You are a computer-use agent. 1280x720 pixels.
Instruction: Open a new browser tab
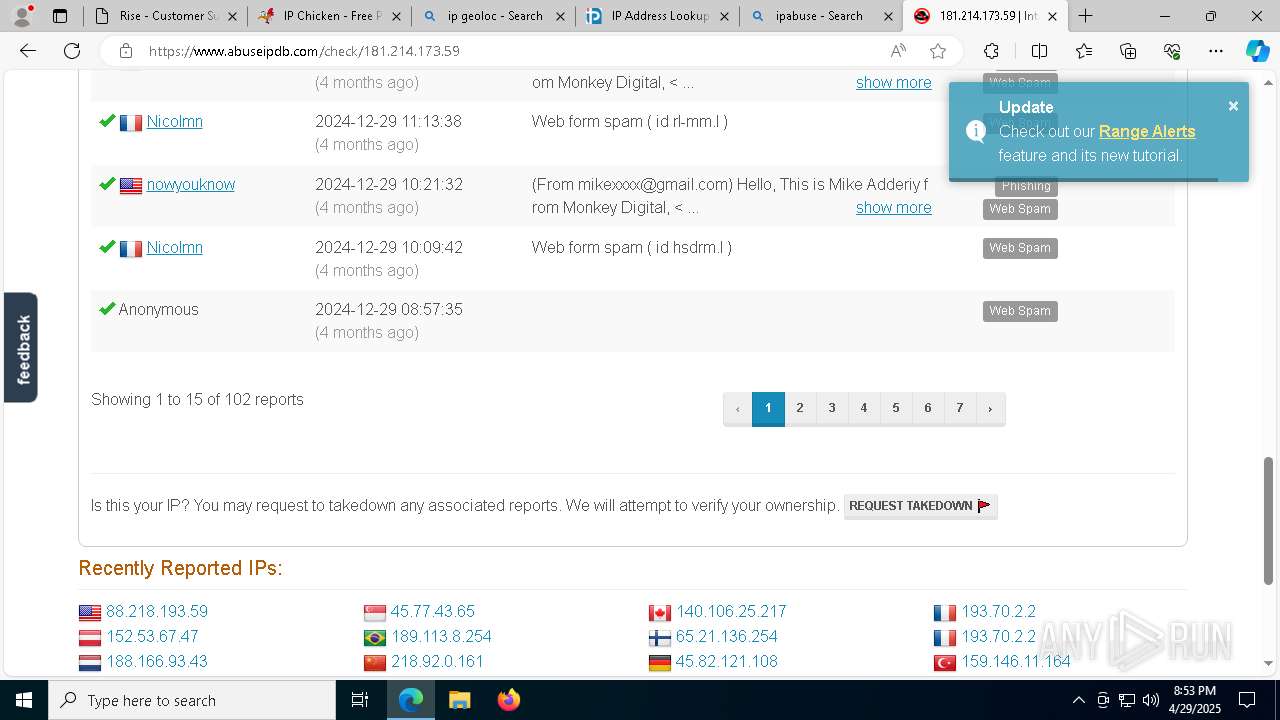point(1085,16)
